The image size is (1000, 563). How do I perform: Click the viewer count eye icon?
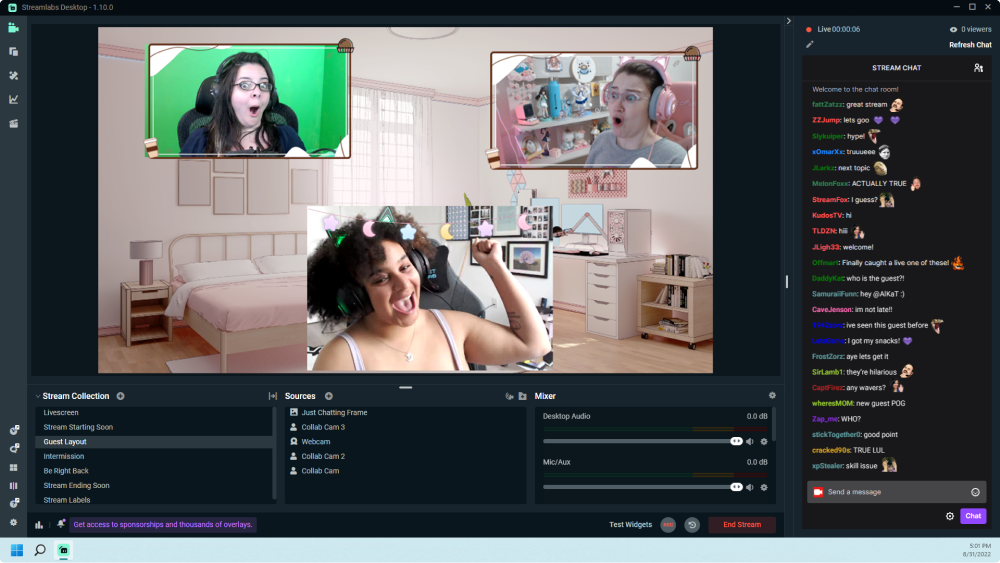953,29
